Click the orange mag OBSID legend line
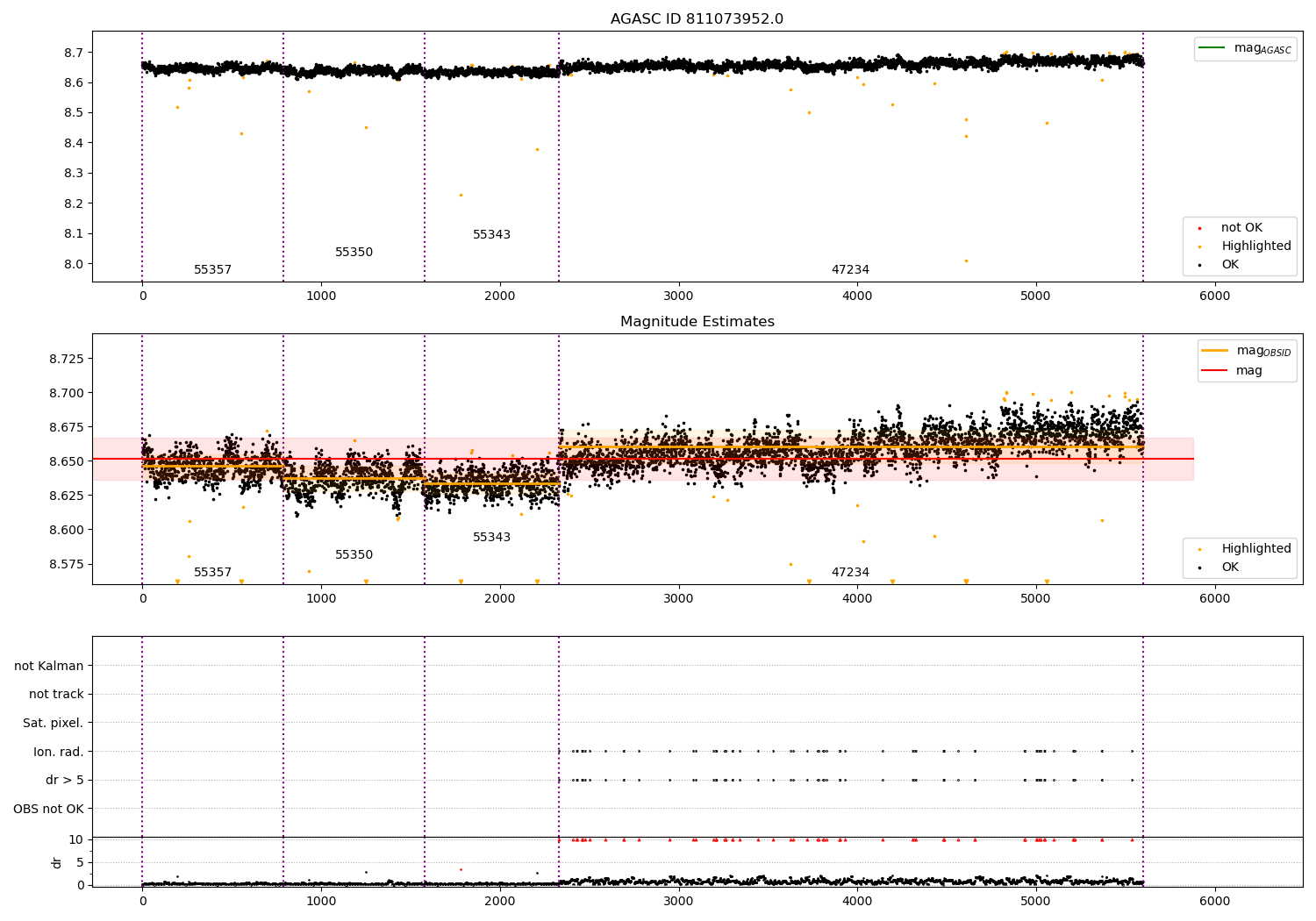Image resolution: width=1316 pixels, height=921 pixels. coord(1215,351)
